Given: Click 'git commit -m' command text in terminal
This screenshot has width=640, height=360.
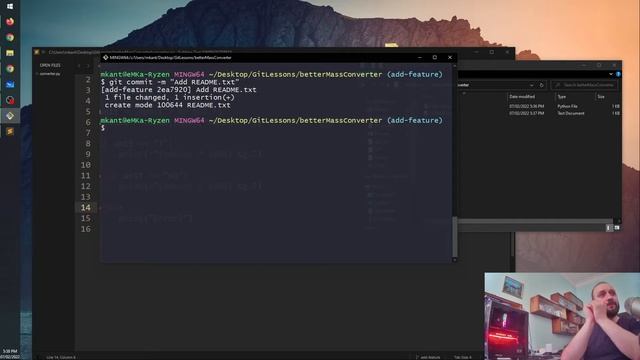Looking at the screenshot, I should click(138, 82).
